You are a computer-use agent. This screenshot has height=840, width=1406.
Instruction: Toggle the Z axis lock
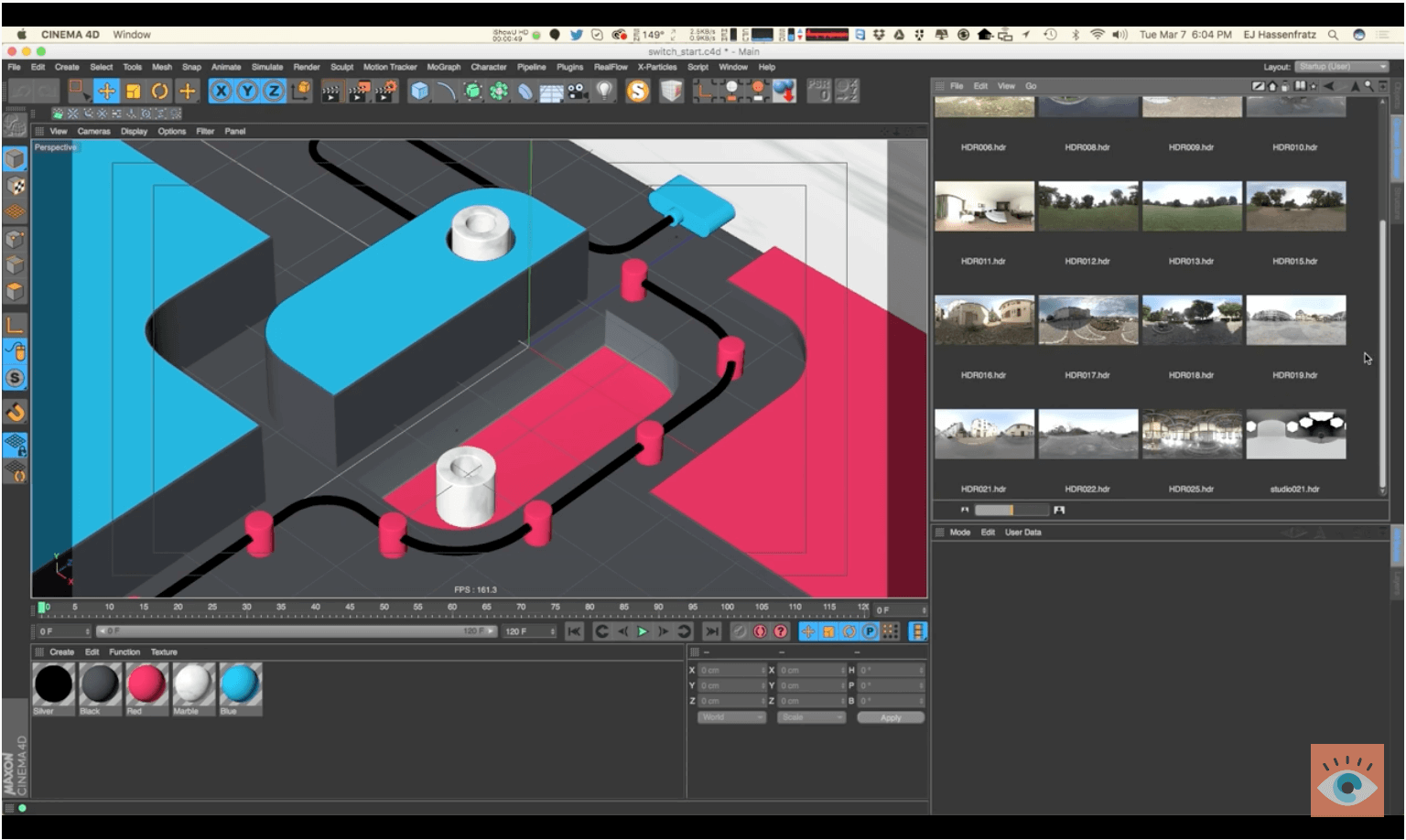coord(273,91)
